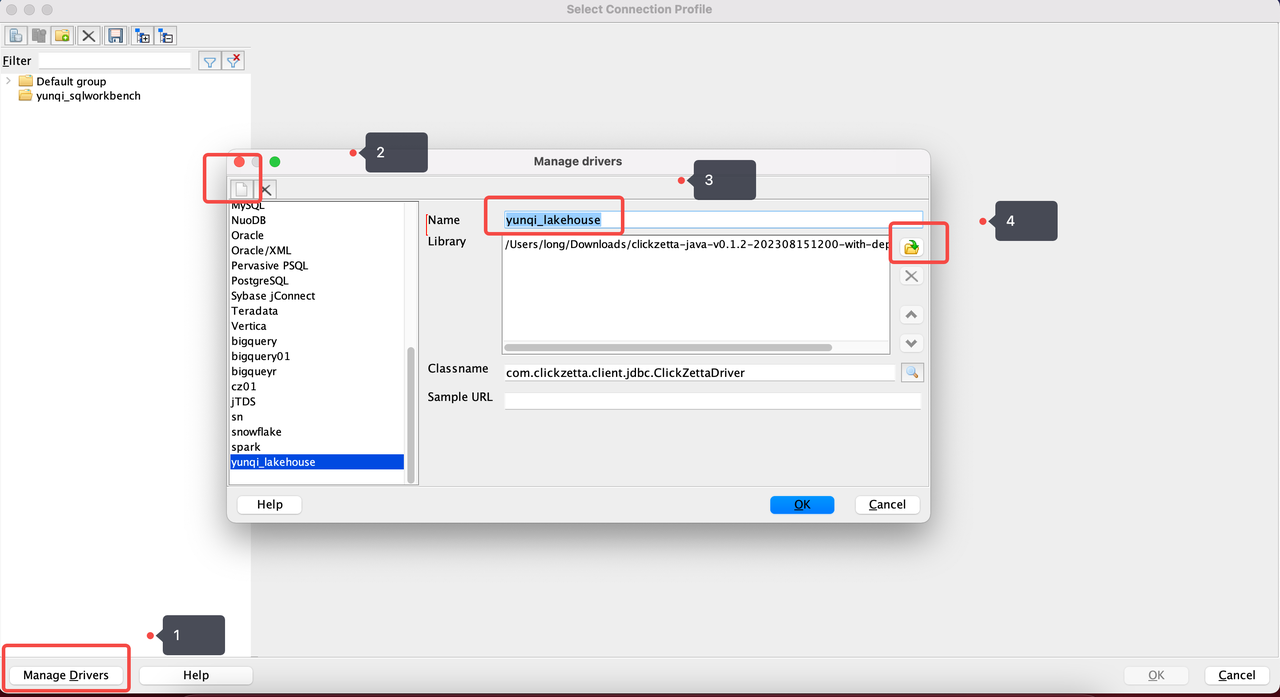1280x697 pixels.
Task: Move library entry up with arrow button
Action: pyautogui.click(x=911, y=315)
